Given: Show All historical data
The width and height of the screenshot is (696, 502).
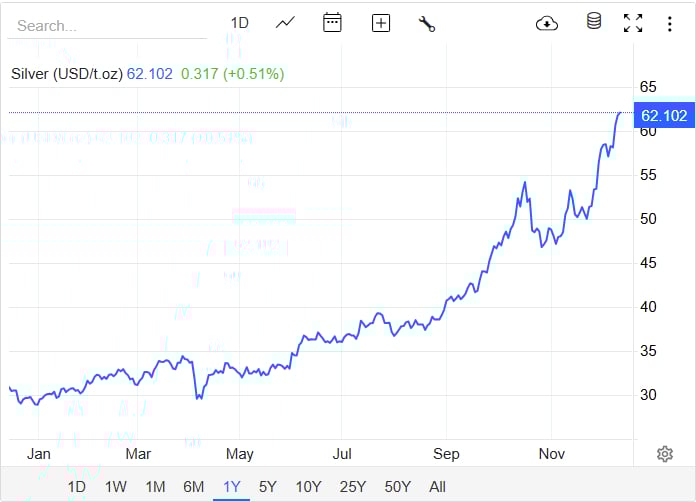Looking at the screenshot, I should pyautogui.click(x=437, y=487).
